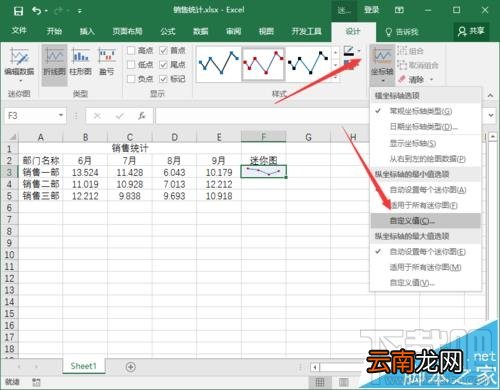Image resolution: width=500 pixels, height=390 pixels.
Task: Click the Normal view icon in status bar
Action: (320, 382)
